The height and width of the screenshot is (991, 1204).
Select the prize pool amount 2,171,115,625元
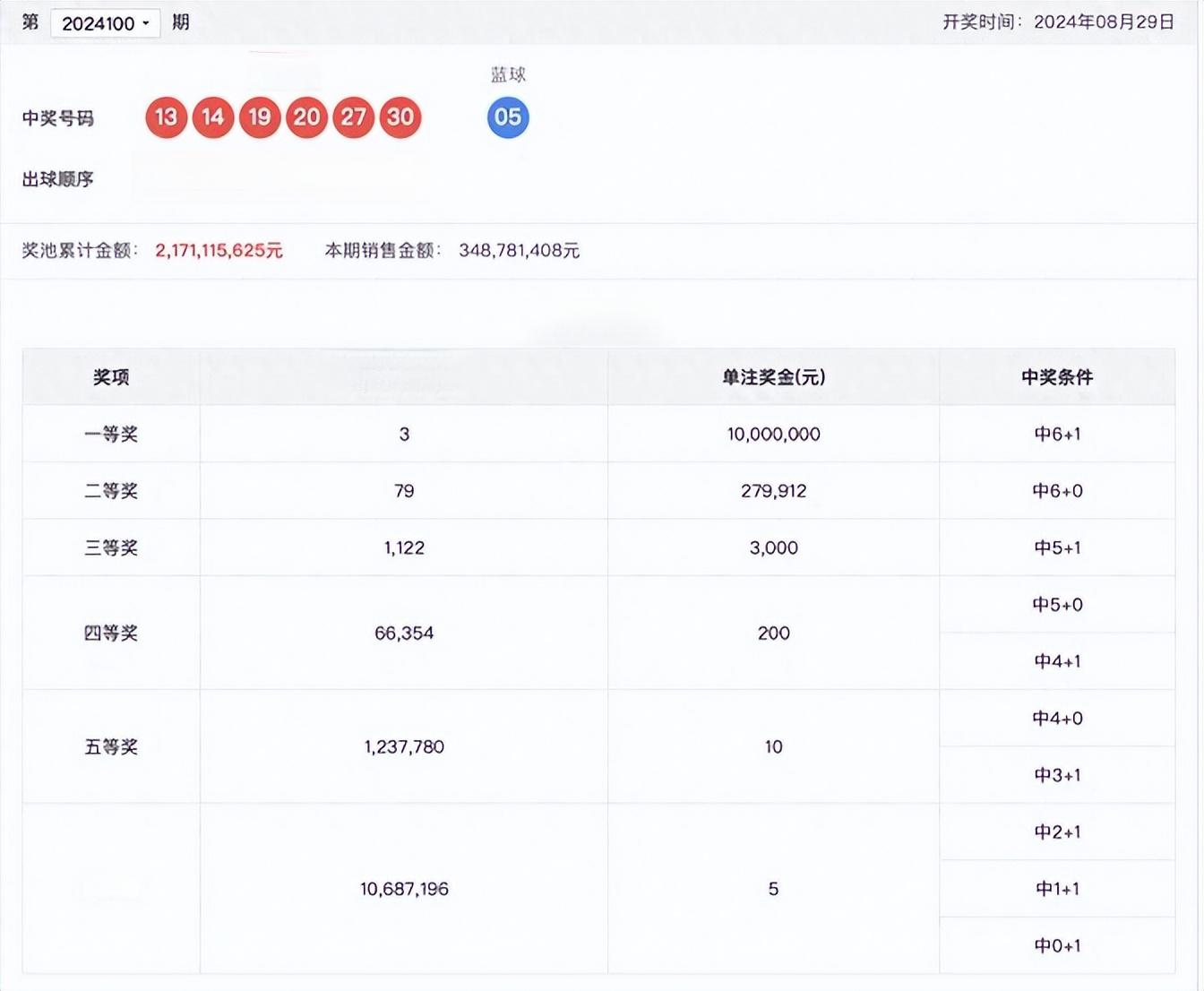(x=219, y=251)
